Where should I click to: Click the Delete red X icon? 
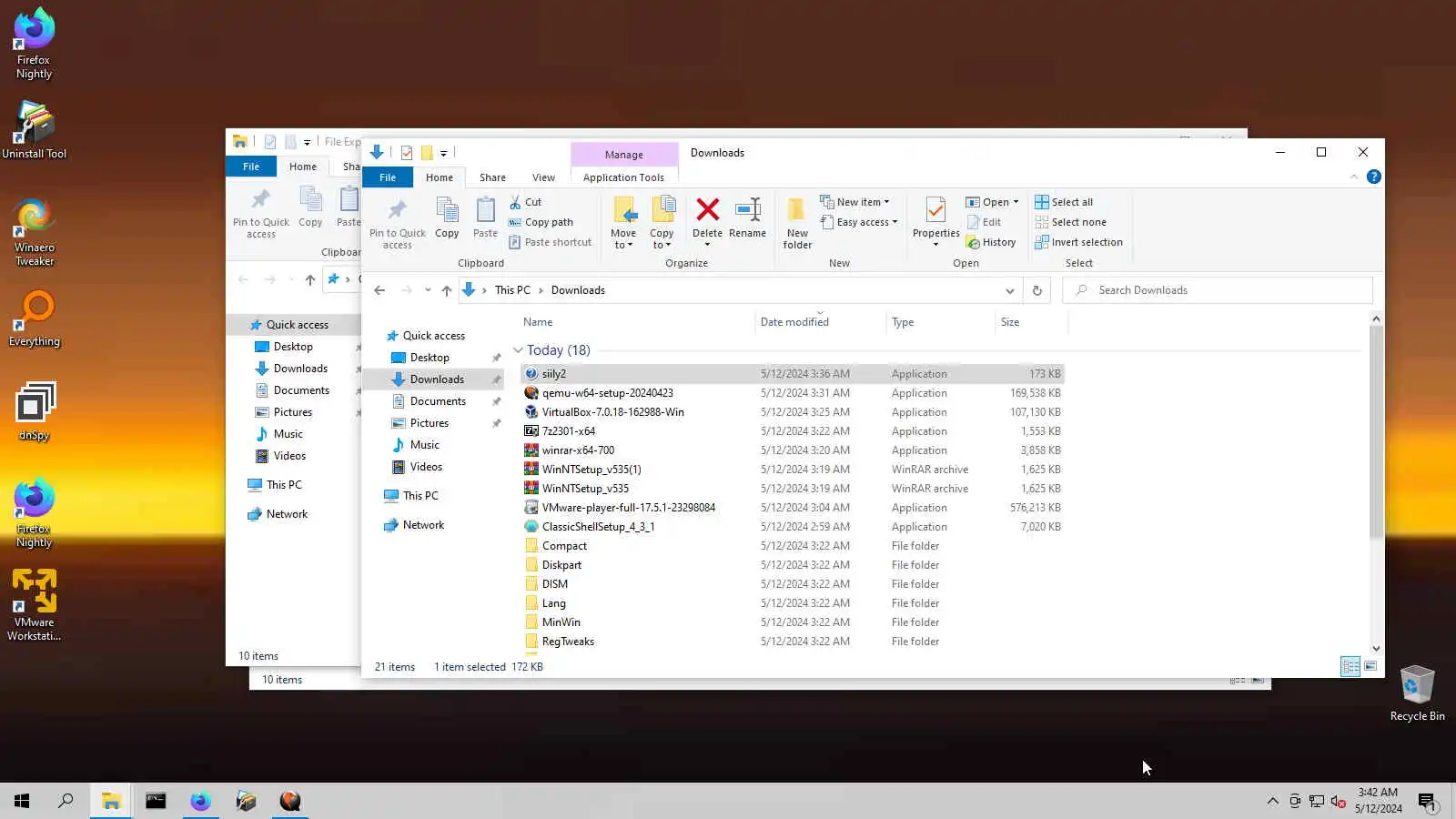(707, 210)
